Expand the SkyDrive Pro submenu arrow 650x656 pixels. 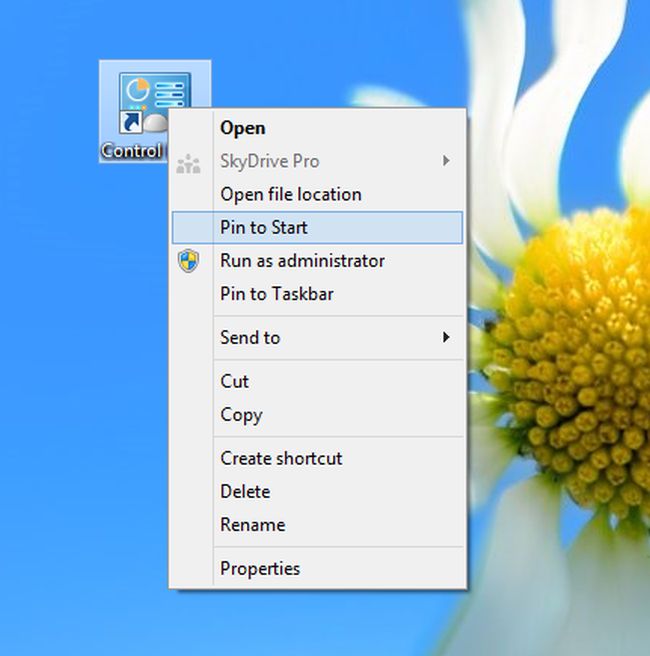click(x=446, y=161)
